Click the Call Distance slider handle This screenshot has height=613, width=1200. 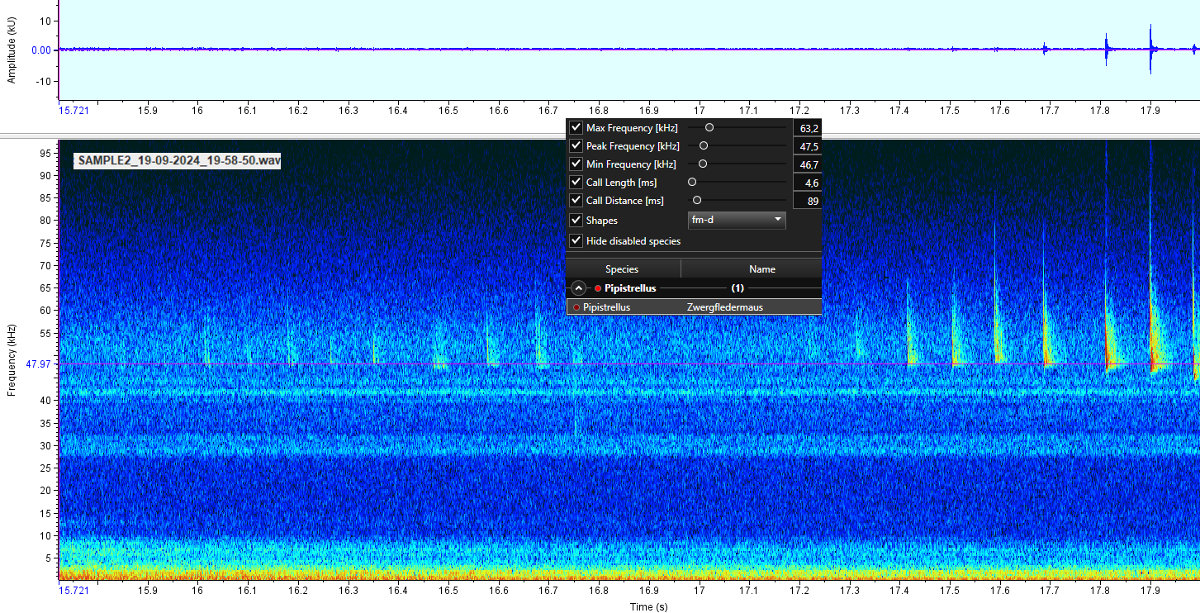[697, 200]
